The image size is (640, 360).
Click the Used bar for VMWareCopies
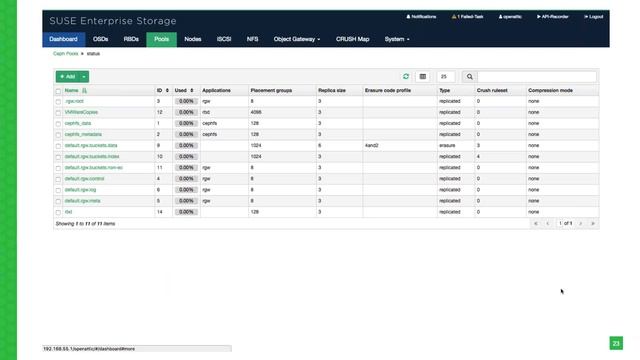tap(186, 112)
